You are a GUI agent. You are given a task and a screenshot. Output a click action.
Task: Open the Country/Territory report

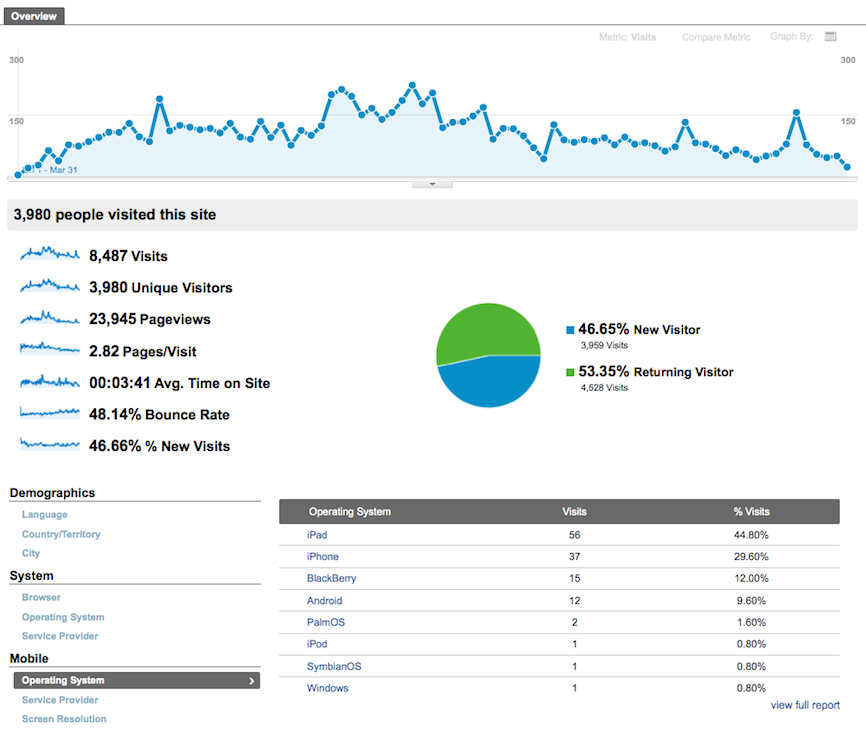pos(61,534)
